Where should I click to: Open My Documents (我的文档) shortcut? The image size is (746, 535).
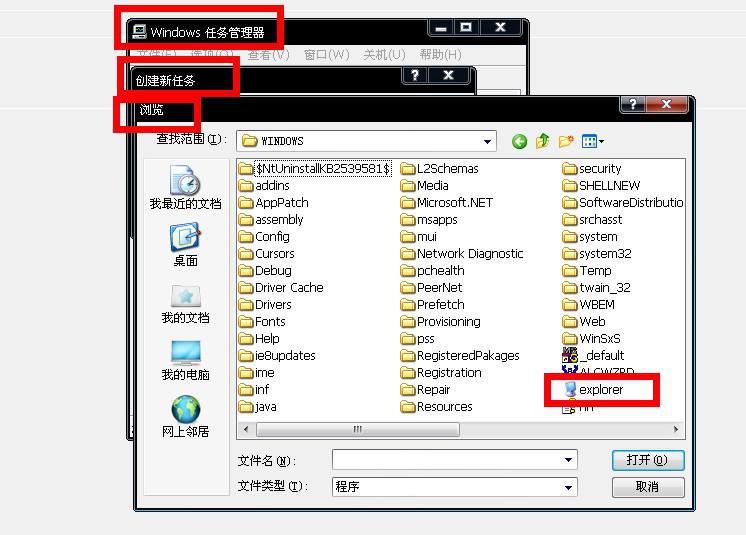point(186,304)
